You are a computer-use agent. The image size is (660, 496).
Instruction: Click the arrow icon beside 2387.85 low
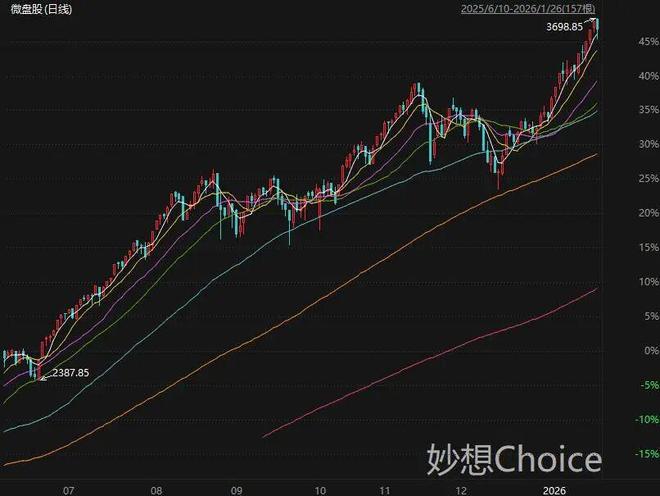42,378
